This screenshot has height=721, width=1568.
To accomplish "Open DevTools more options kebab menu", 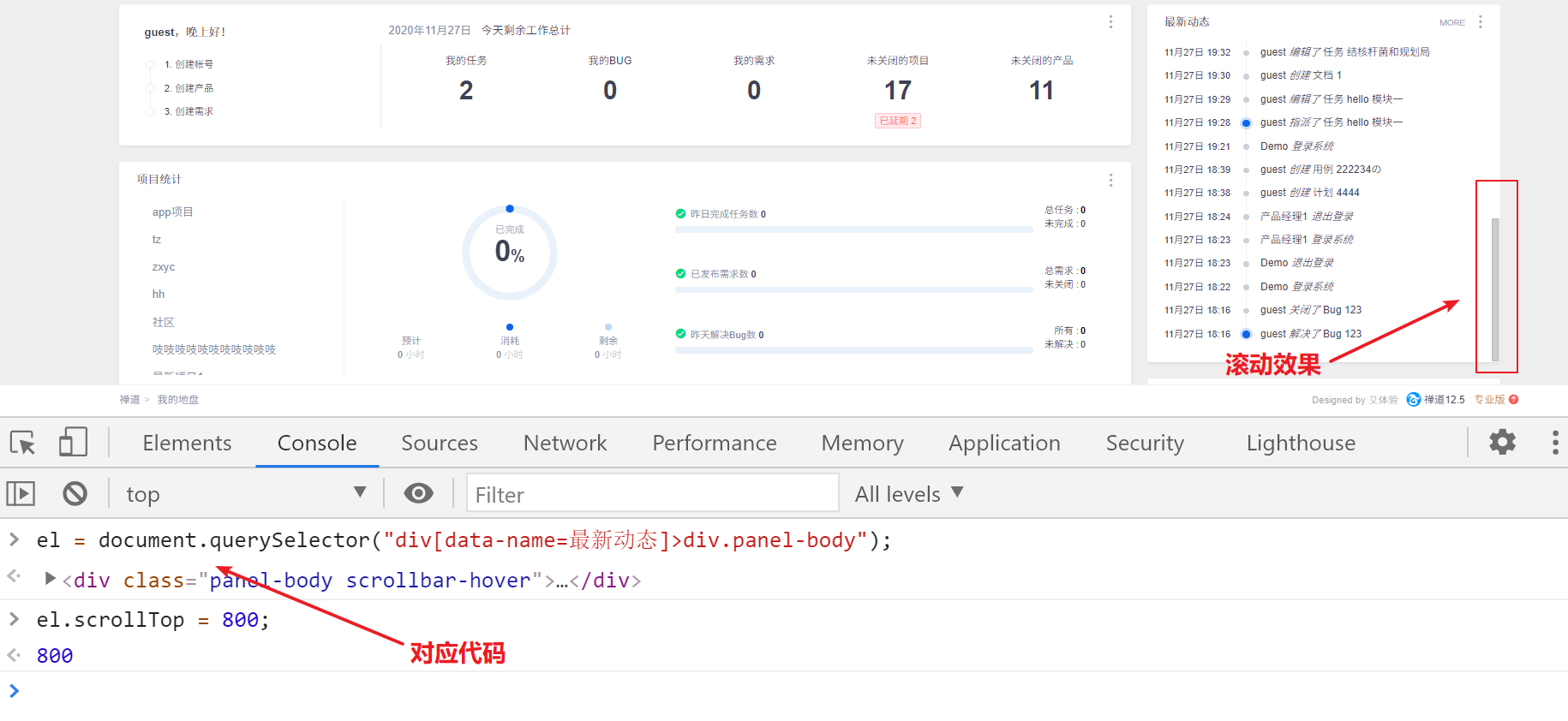I will (x=1554, y=442).
